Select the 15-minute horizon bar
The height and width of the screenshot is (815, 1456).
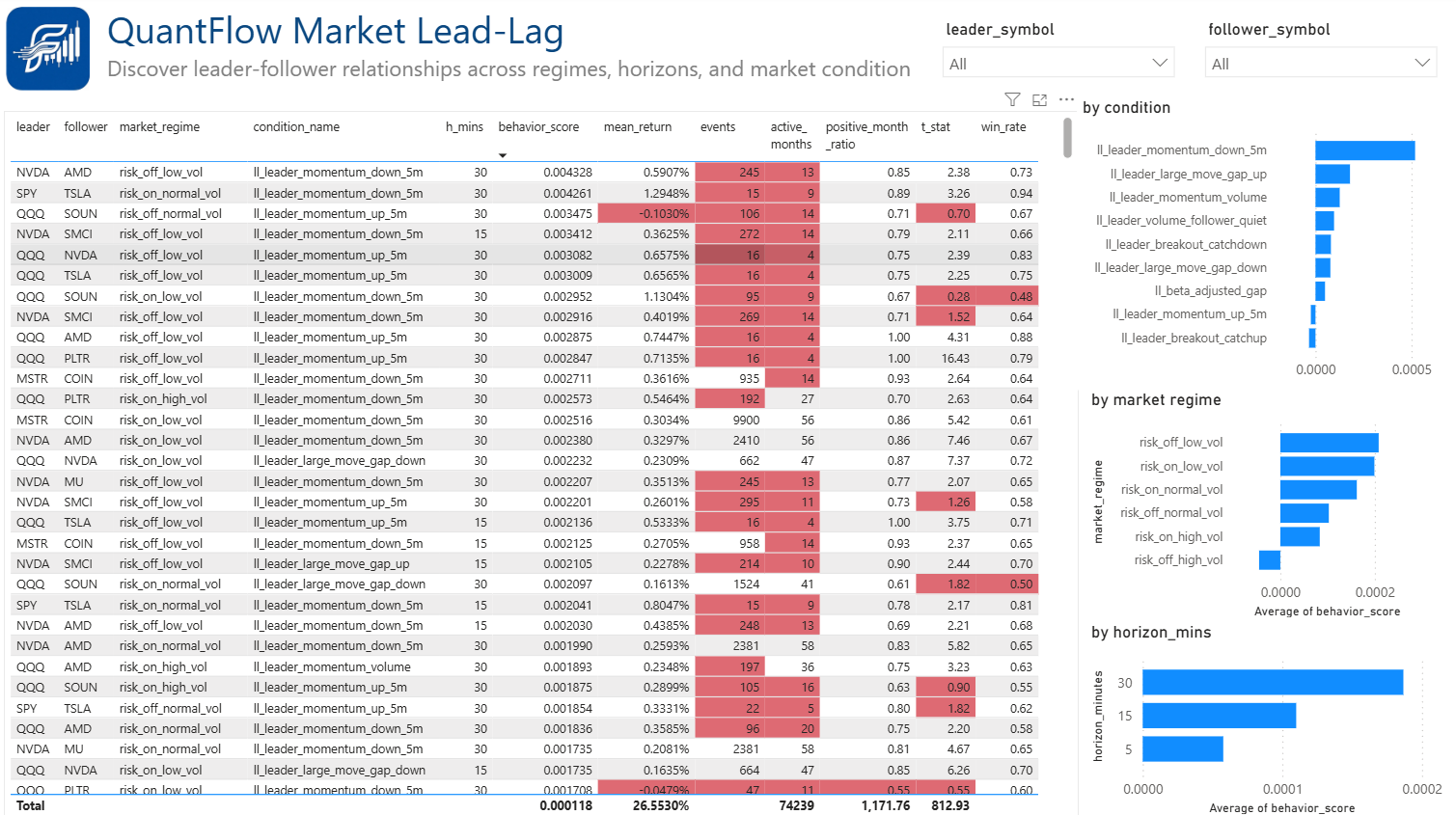(x=1220, y=716)
